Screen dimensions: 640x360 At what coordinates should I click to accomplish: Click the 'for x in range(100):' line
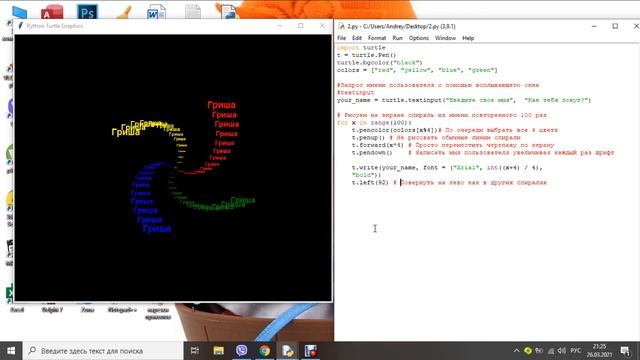(374, 122)
